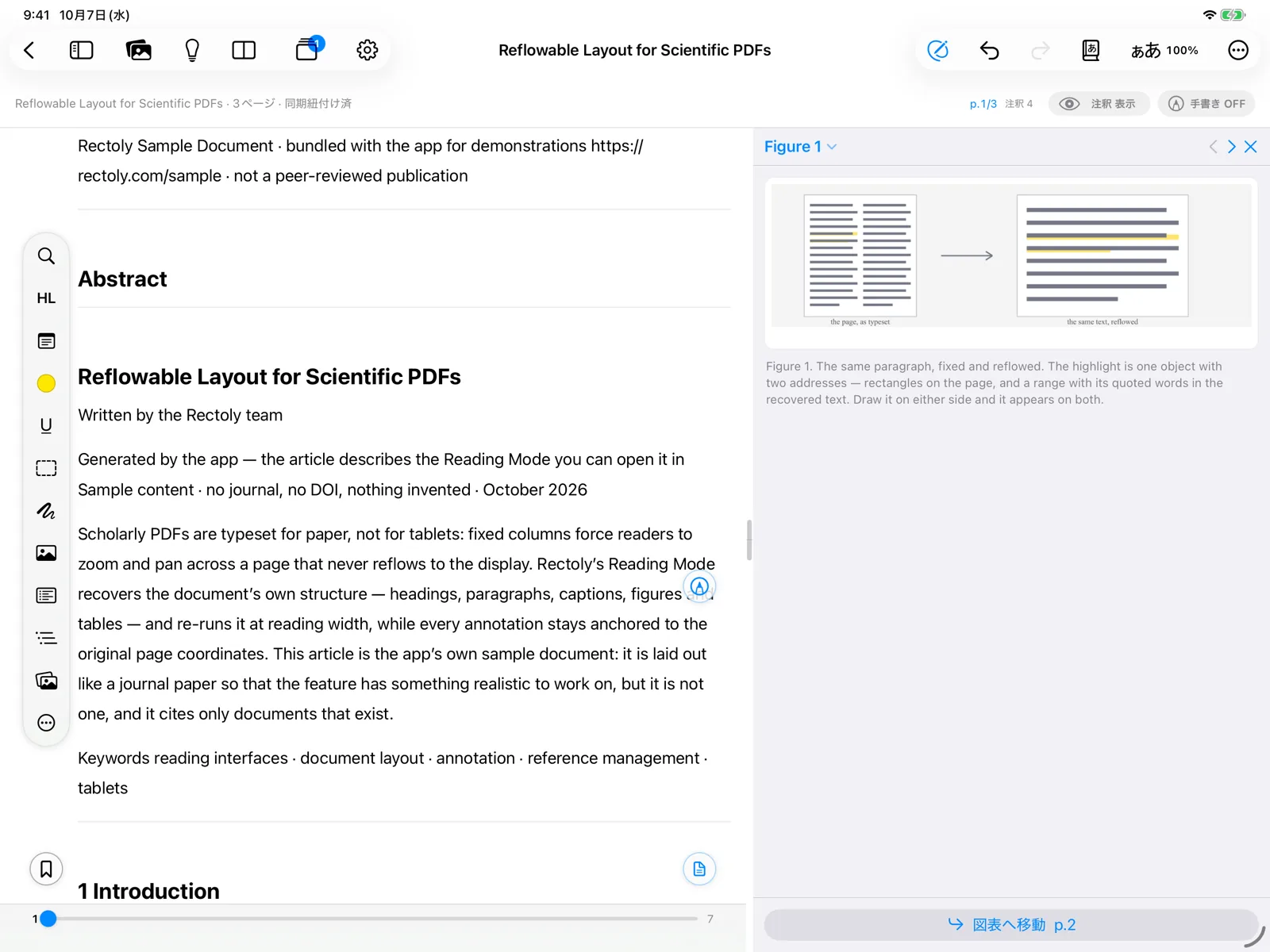
Task: Select the HL highlight tool
Action: tap(46, 298)
